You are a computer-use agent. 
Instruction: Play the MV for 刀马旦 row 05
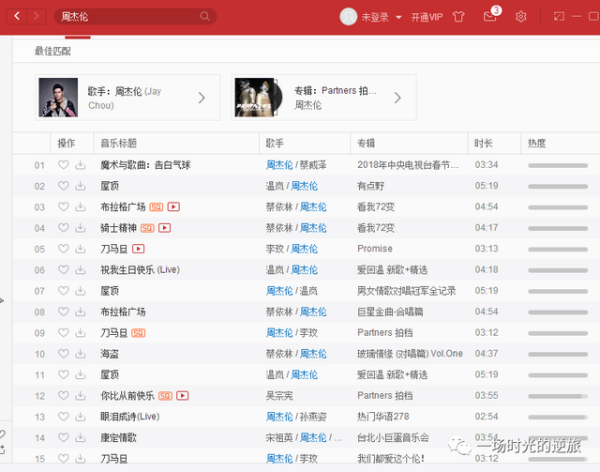tap(139, 248)
